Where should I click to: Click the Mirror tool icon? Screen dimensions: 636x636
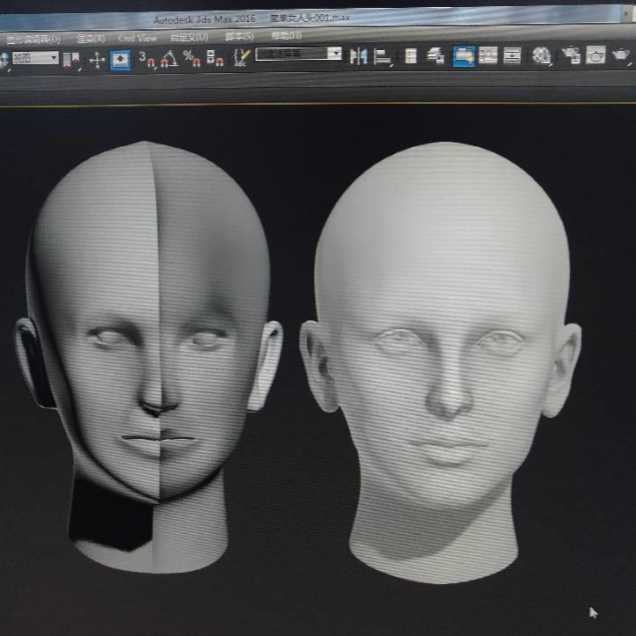click(x=359, y=56)
